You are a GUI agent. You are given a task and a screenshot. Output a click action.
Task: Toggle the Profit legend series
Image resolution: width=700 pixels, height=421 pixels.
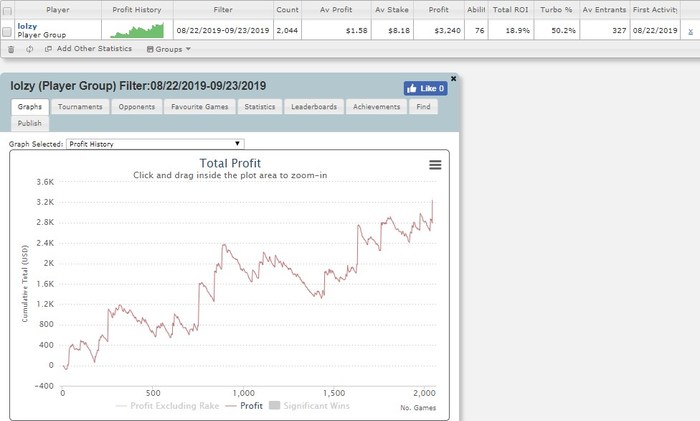coord(244,405)
